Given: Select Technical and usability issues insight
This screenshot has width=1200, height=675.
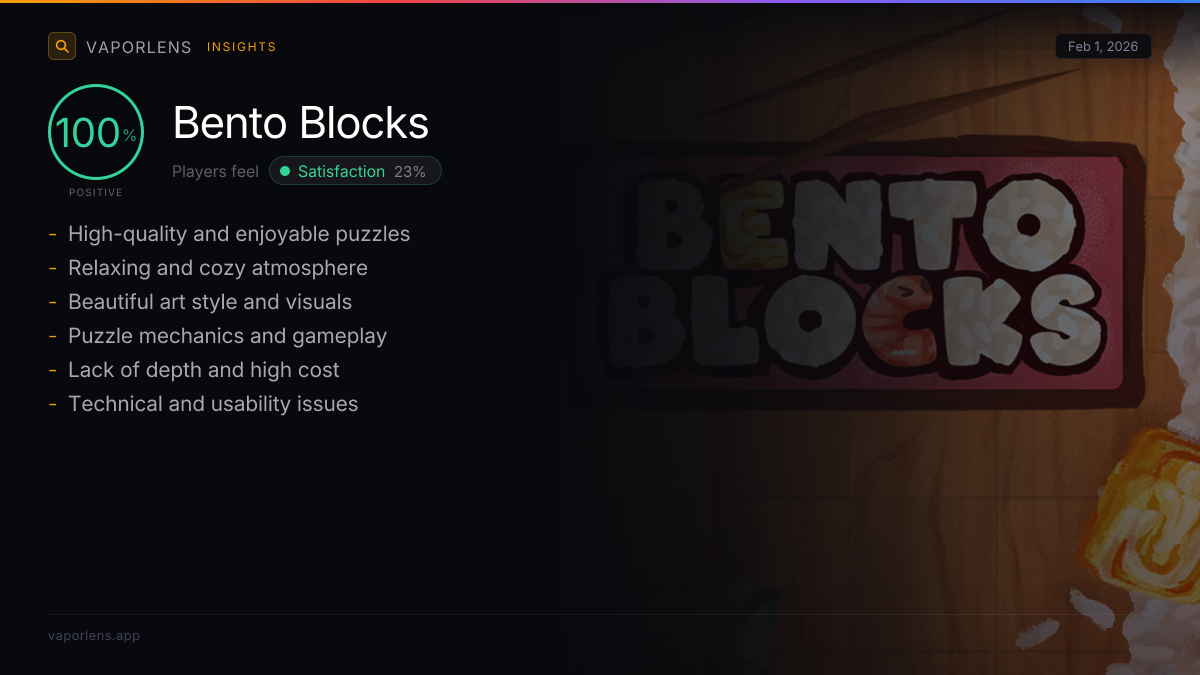Looking at the screenshot, I should [x=213, y=404].
